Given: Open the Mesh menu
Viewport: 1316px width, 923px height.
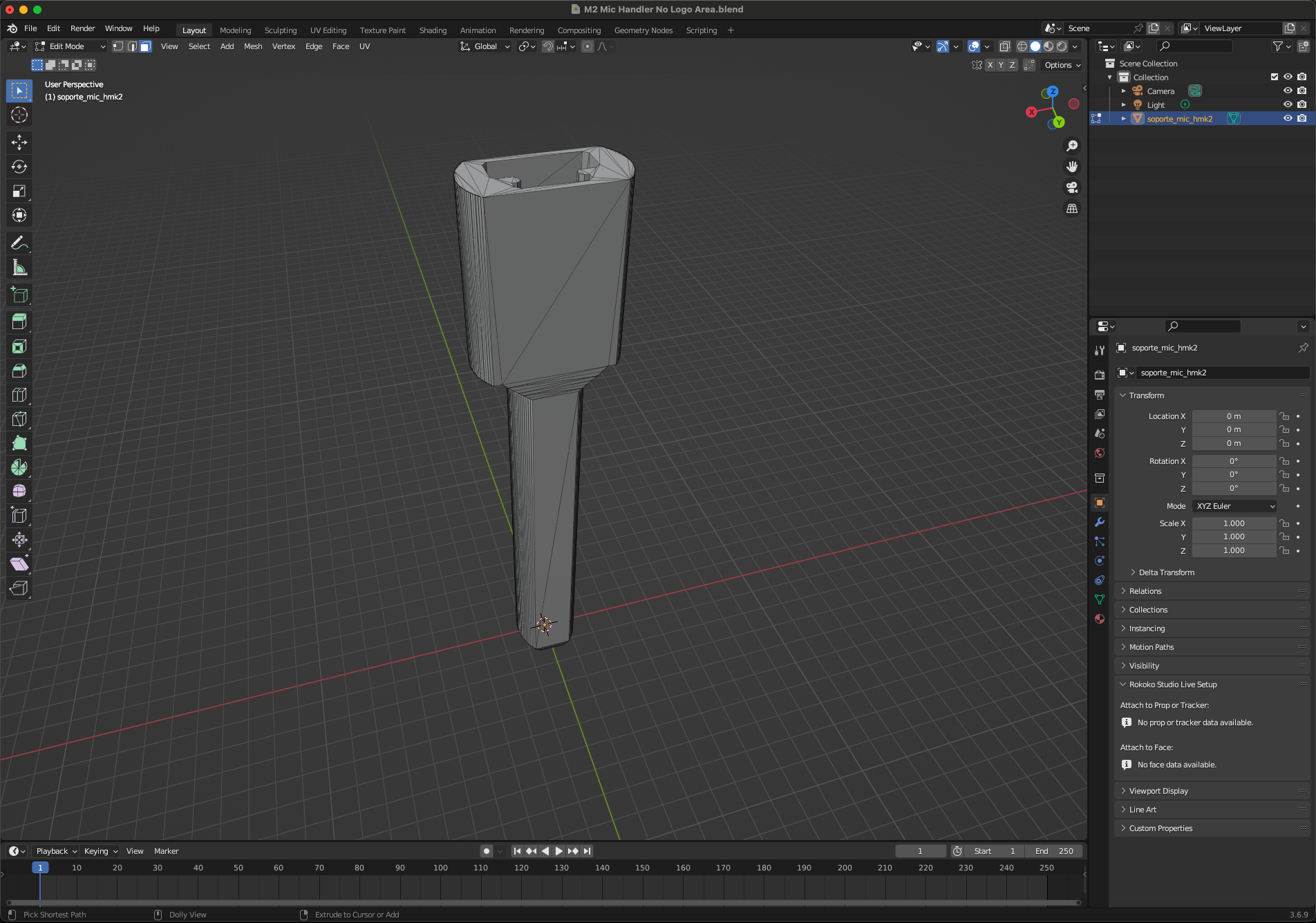Looking at the screenshot, I should tap(253, 46).
